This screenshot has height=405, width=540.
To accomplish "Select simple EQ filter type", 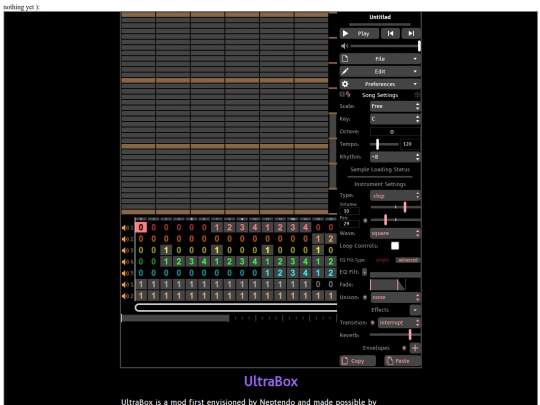I will (382, 260).
